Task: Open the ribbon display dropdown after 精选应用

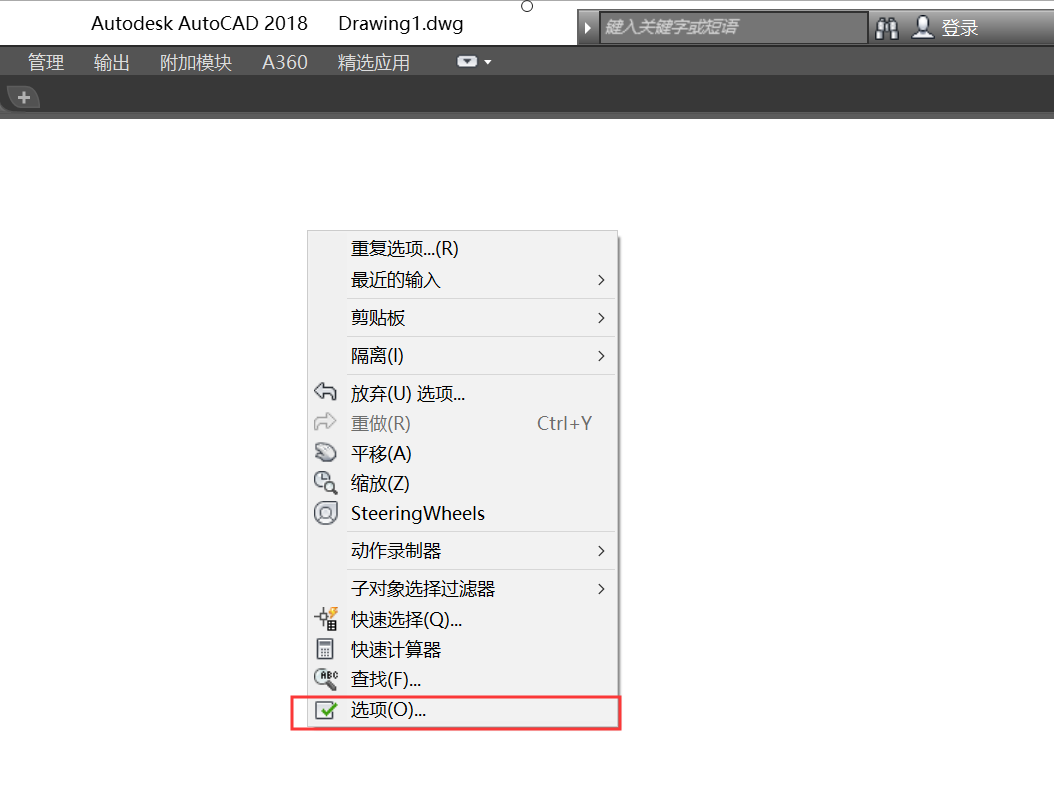Action: pos(474,62)
